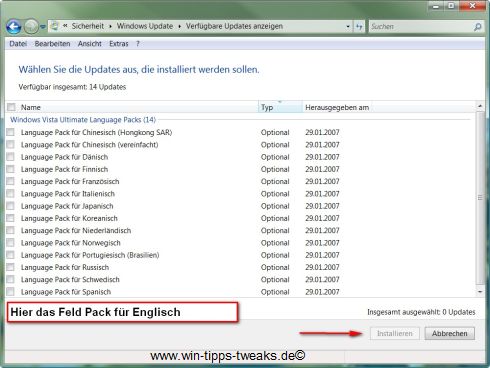Check Language Pack für Norwegisch

[x=11, y=243]
